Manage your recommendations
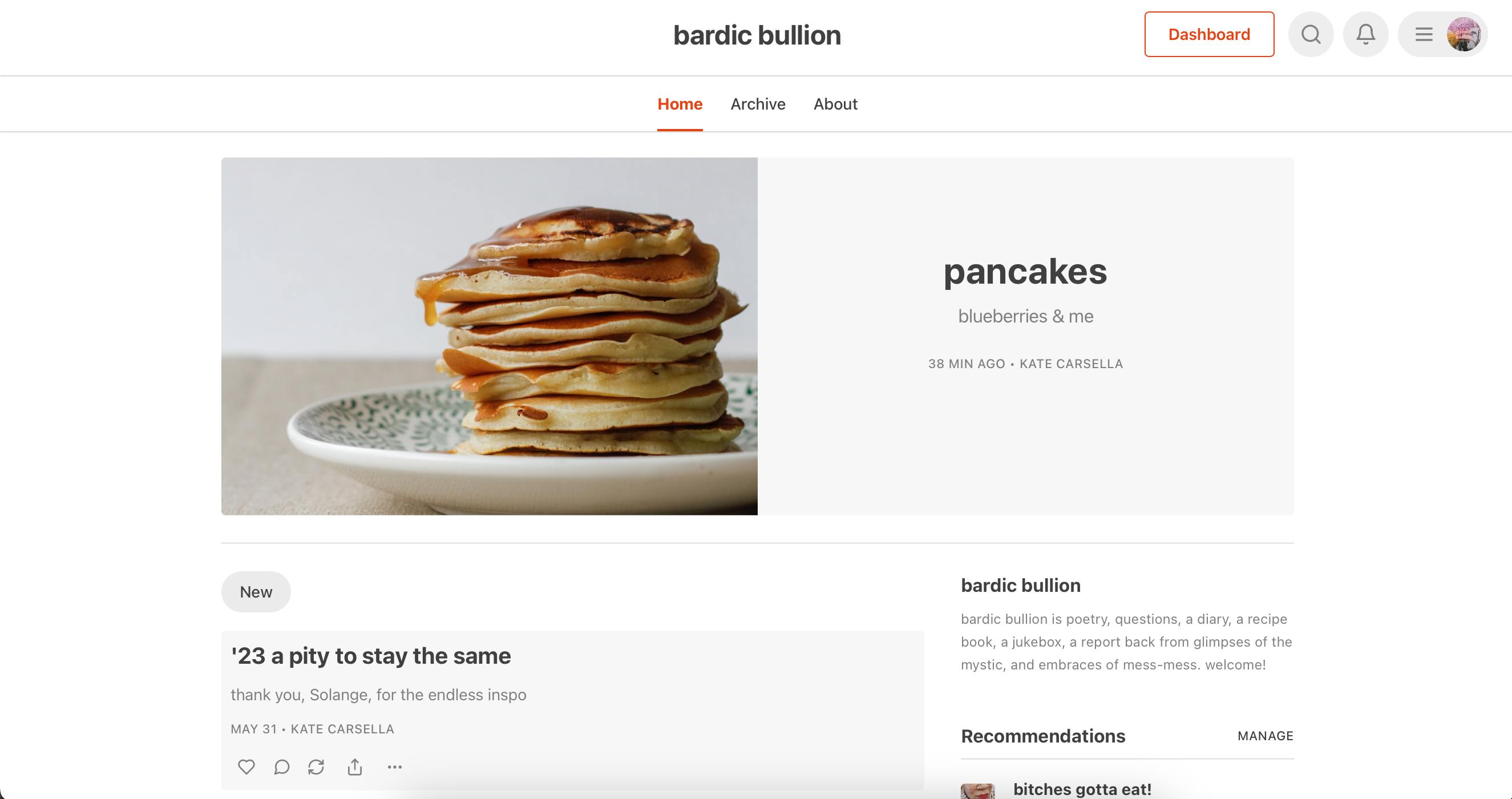Viewport: 1512px width, 799px height. click(x=1265, y=736)
